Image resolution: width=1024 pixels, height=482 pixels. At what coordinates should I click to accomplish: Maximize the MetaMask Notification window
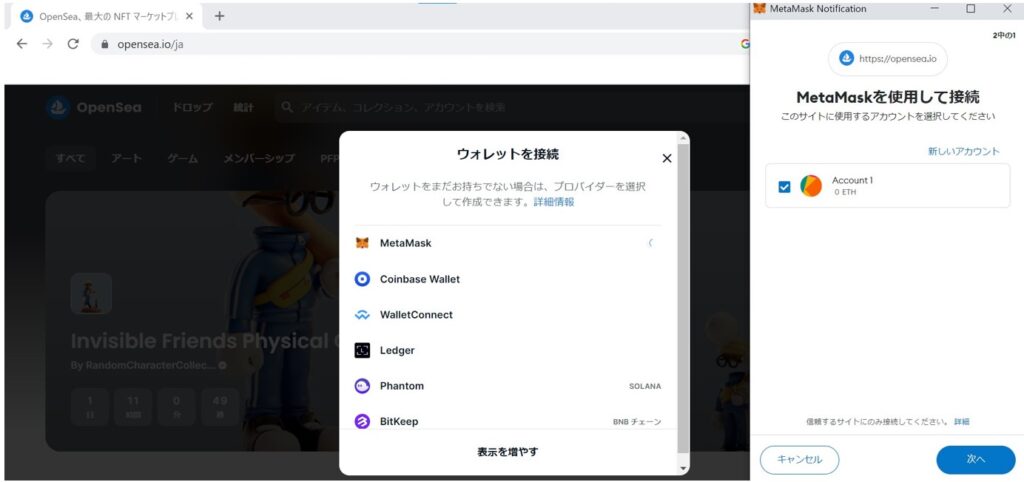coord(970,8)
